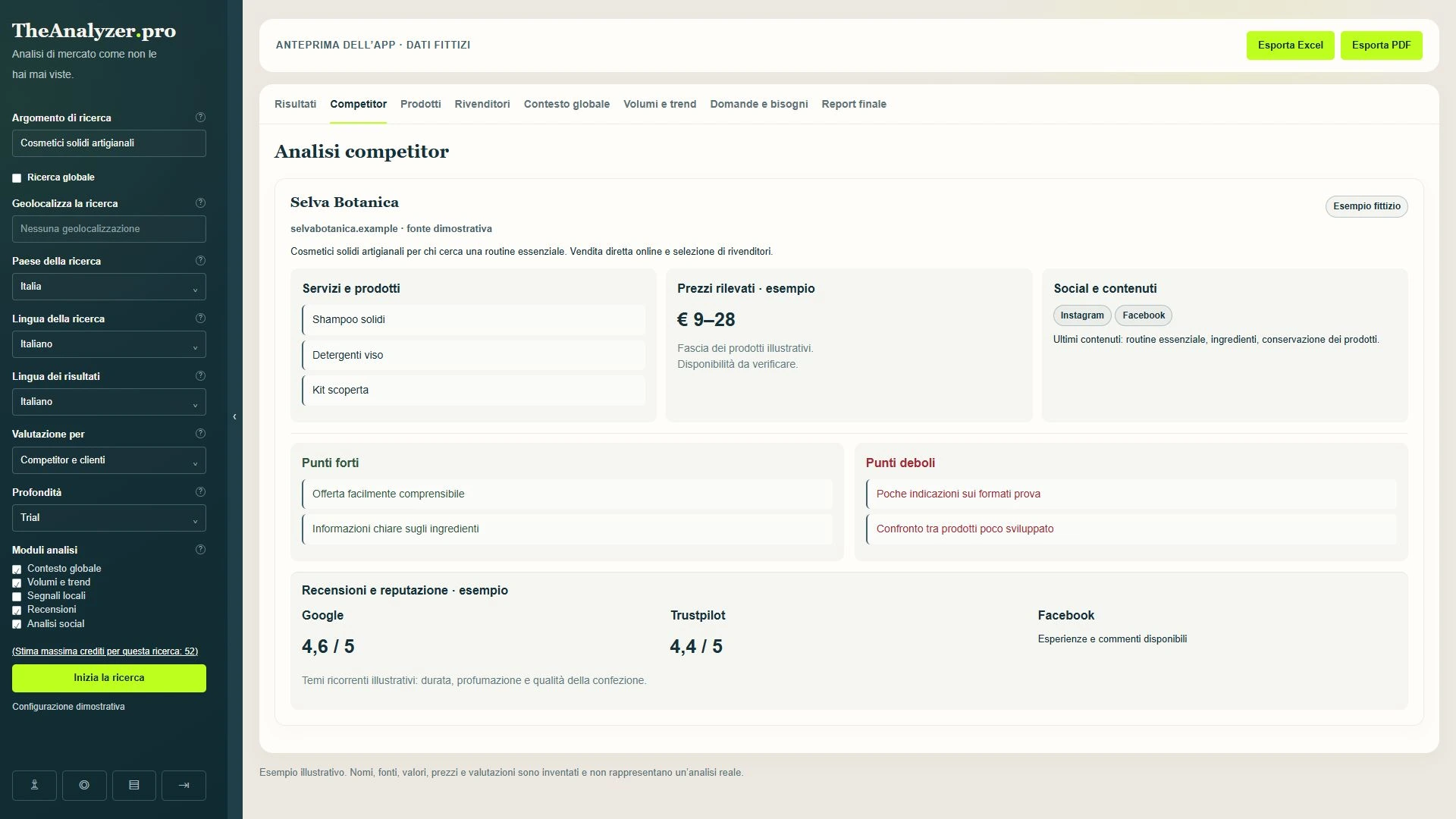Click the logout arrow icon in sidebar footer
The width and height of the screenshot is (1456, 819).
click(x=184, y=786)
